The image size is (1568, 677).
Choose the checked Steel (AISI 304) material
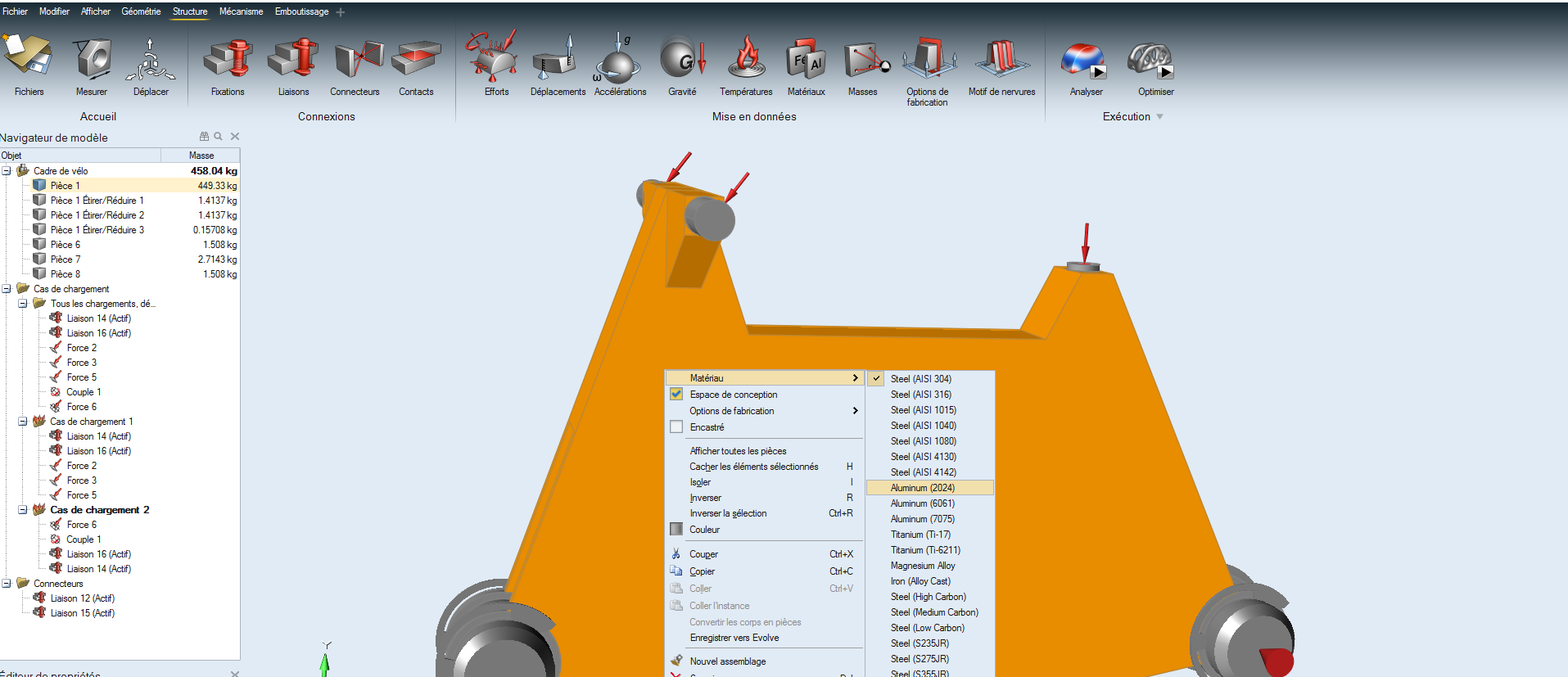(x=920, y=379)
